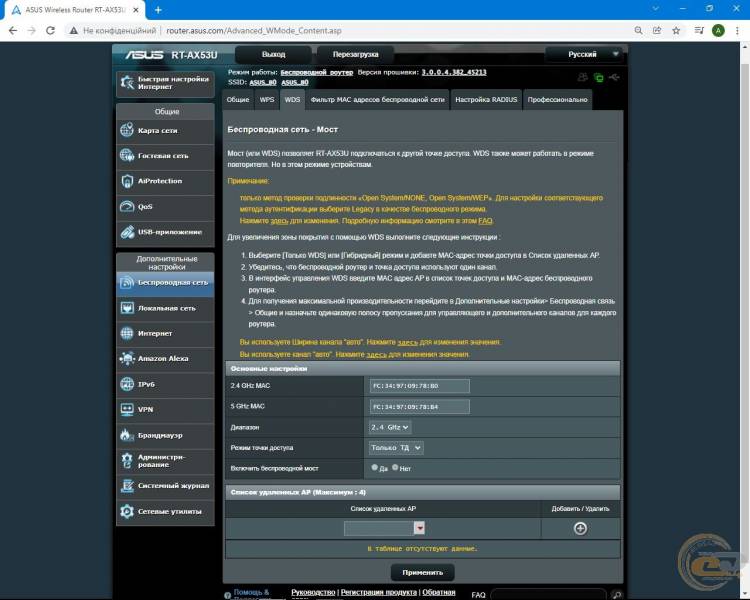Click the FAQ link in the note
Image resolution: width=750 pixels, height=600 pixels.
point(485,221)
